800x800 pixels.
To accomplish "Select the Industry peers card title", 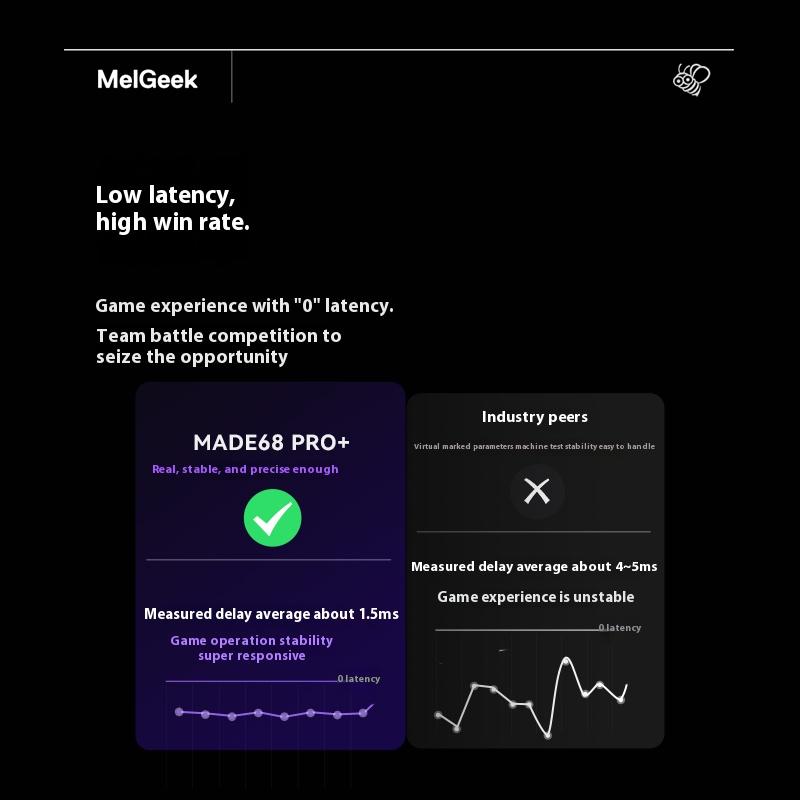I will [535, 417].
